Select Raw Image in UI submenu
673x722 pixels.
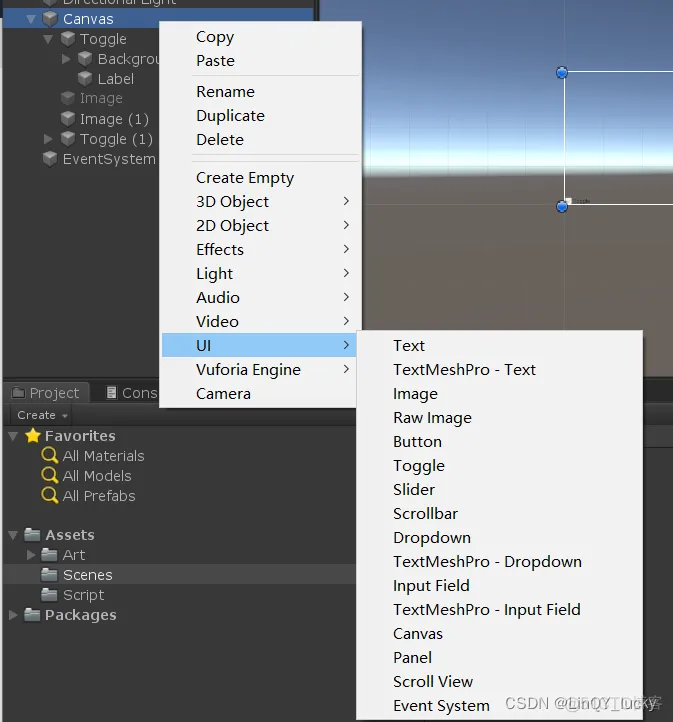499,418
